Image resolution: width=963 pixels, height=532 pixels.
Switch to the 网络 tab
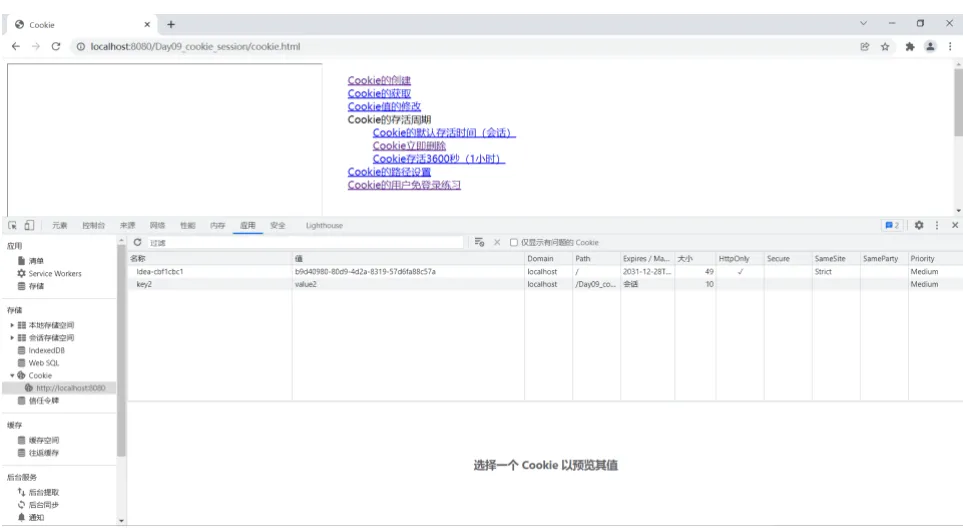click(x=157, y=225)
